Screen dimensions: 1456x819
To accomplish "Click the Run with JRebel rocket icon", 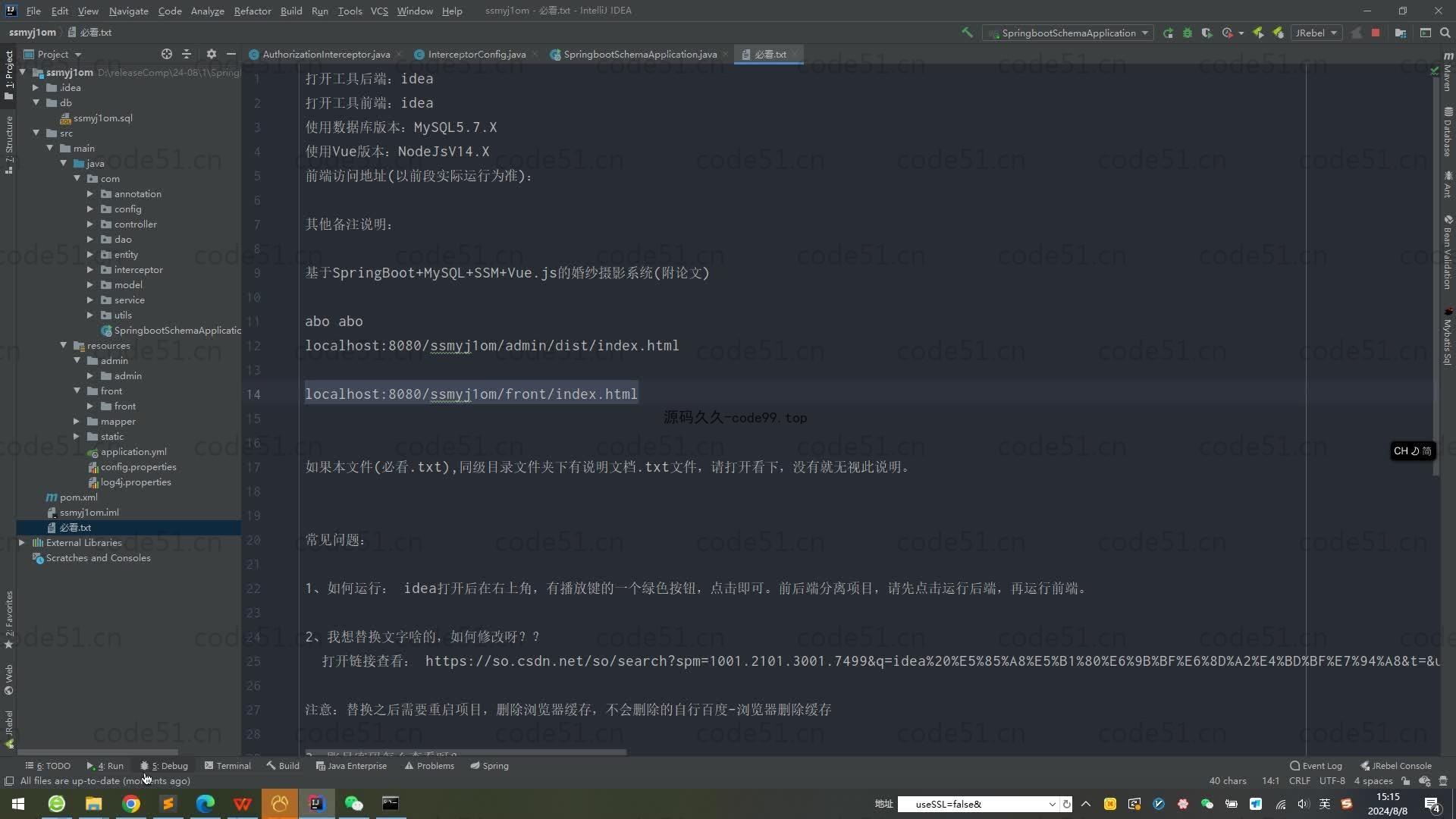I will [1258, 33].
